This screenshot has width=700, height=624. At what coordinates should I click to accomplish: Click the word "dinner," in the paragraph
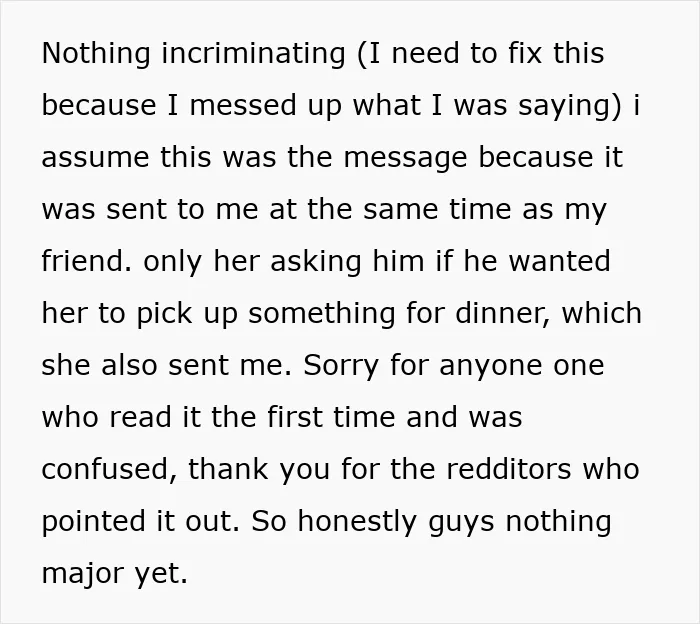pyautogui.click(x=503, y=314)
